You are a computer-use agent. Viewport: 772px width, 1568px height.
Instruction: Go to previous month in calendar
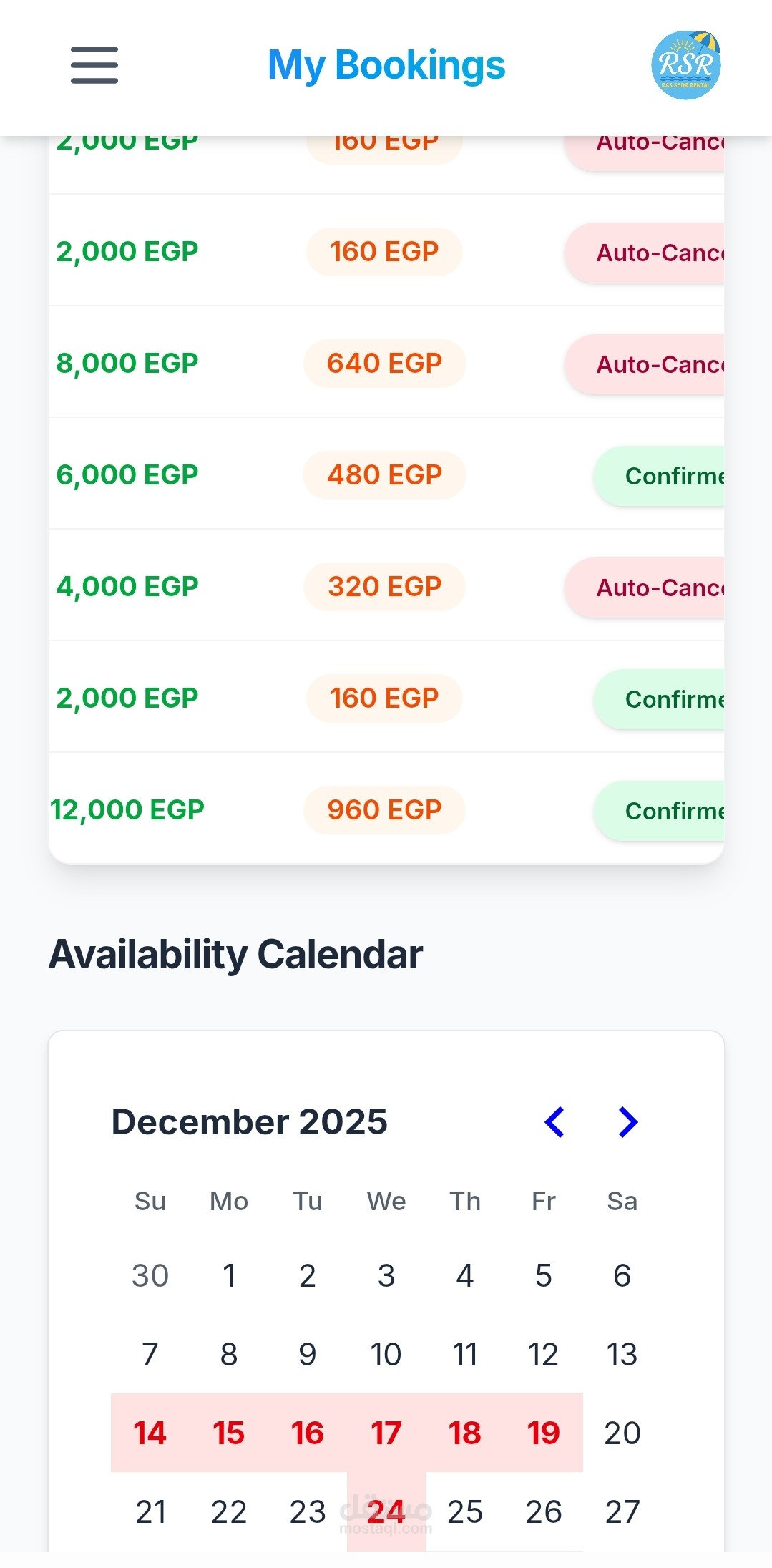coord(554,1122)
